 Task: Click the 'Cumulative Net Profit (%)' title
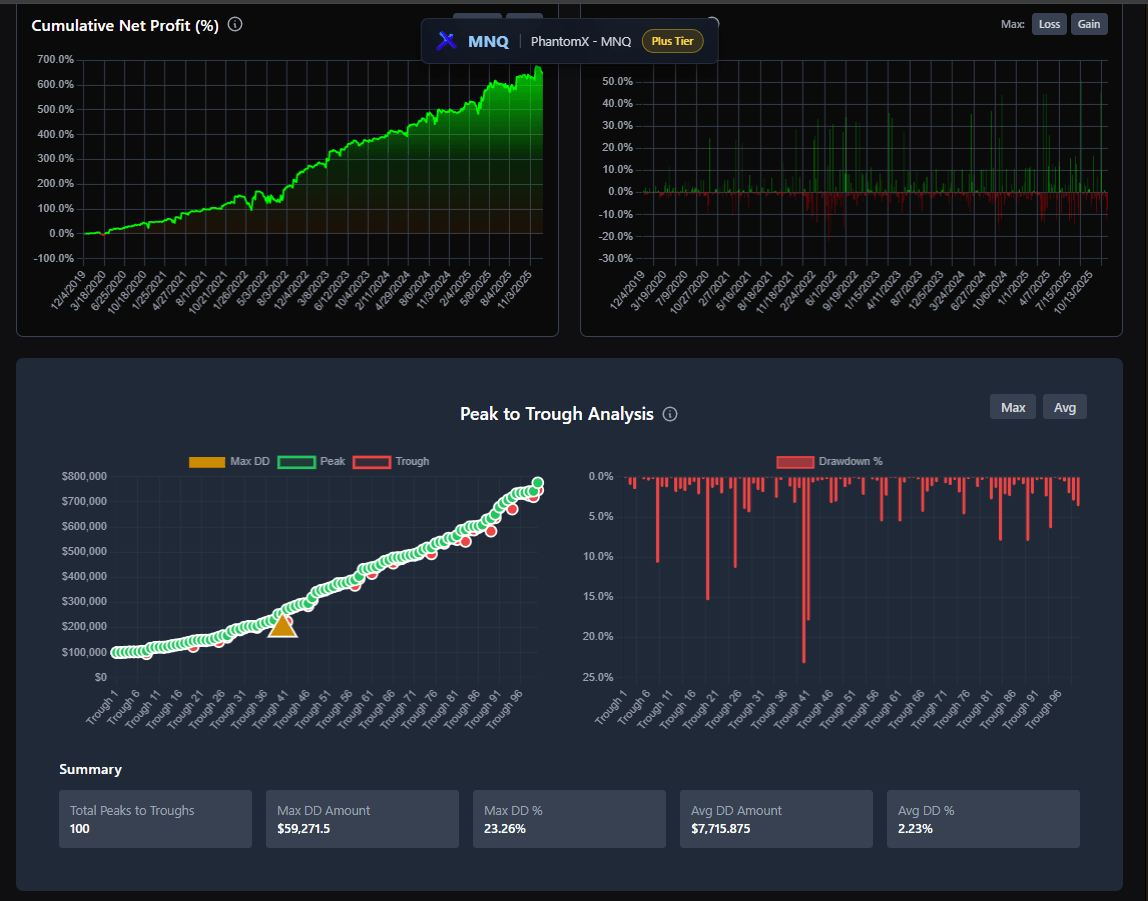click(x=125, y=26)
